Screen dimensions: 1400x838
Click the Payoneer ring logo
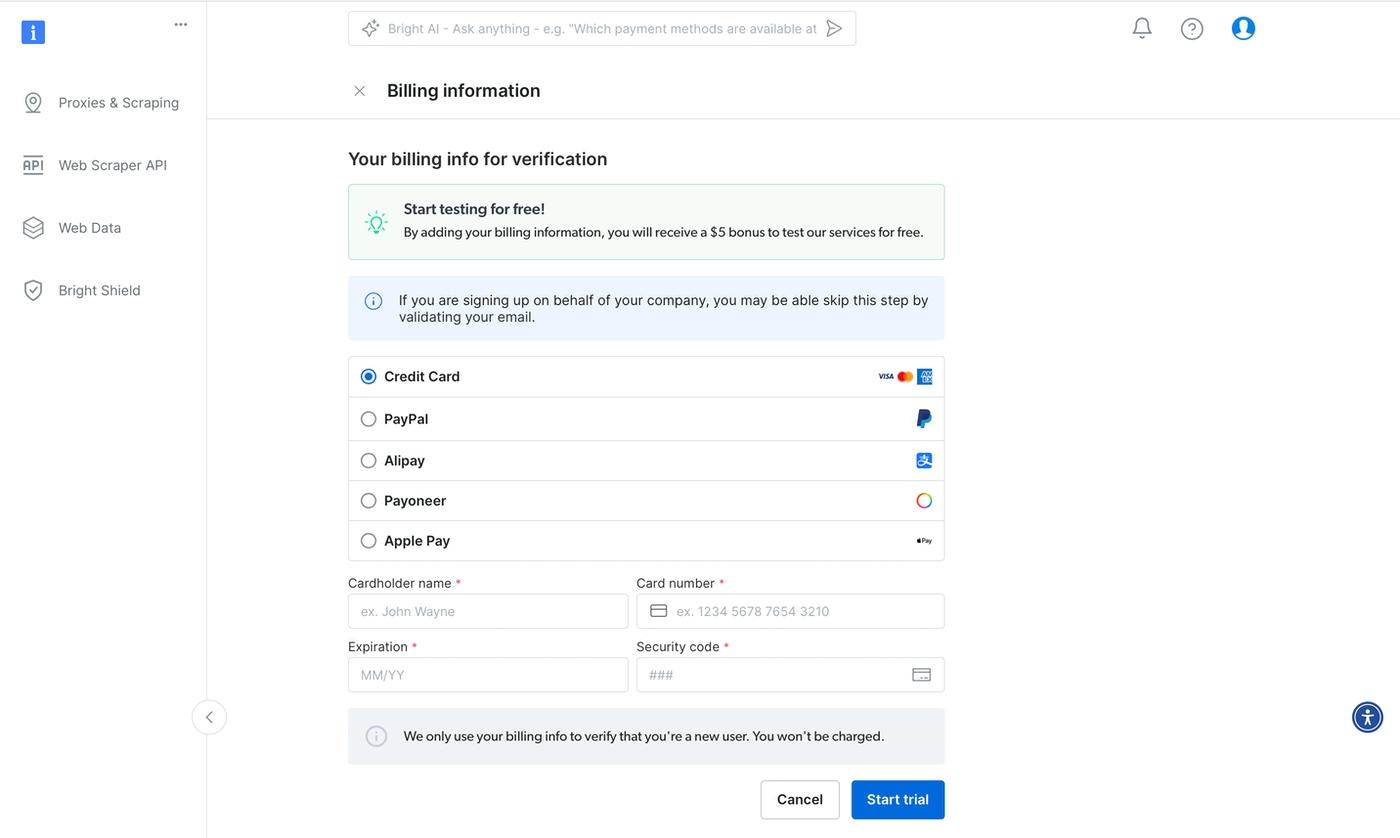tap(924, 501)
